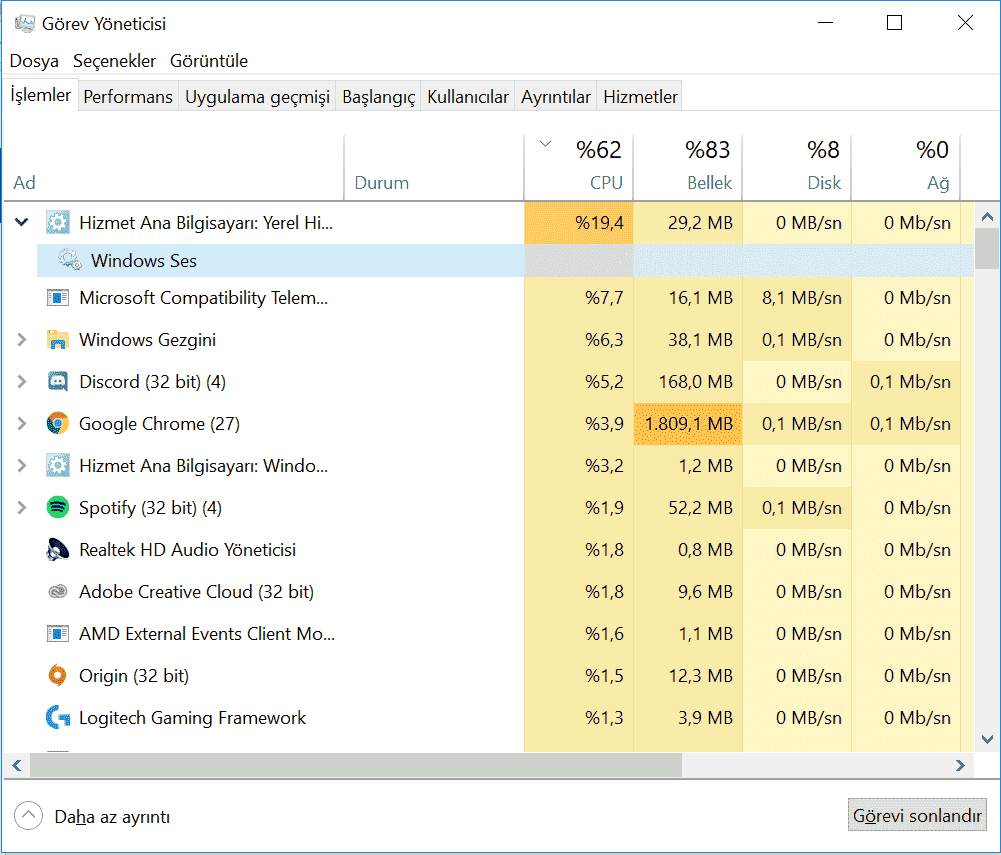The image size is (1001, 855).
Task: Switch to the Hizmetler tab
Action: tap(640, 96)
